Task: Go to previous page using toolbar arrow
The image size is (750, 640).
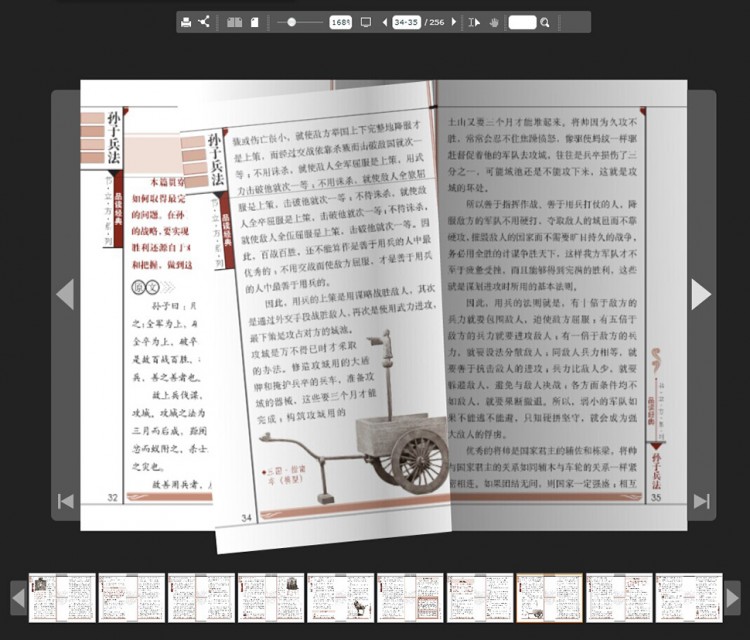Action: [385, 22]
